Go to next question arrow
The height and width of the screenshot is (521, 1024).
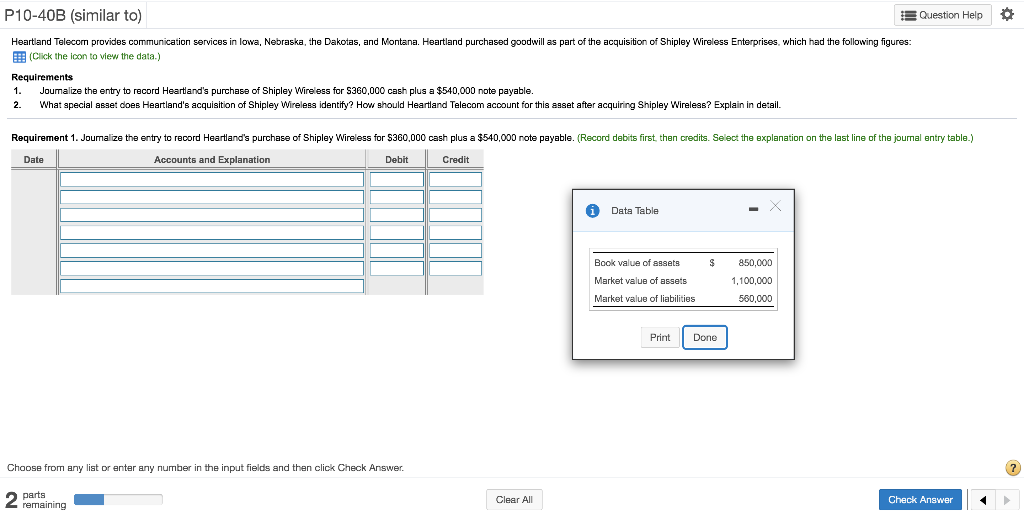click(1006, 500)
